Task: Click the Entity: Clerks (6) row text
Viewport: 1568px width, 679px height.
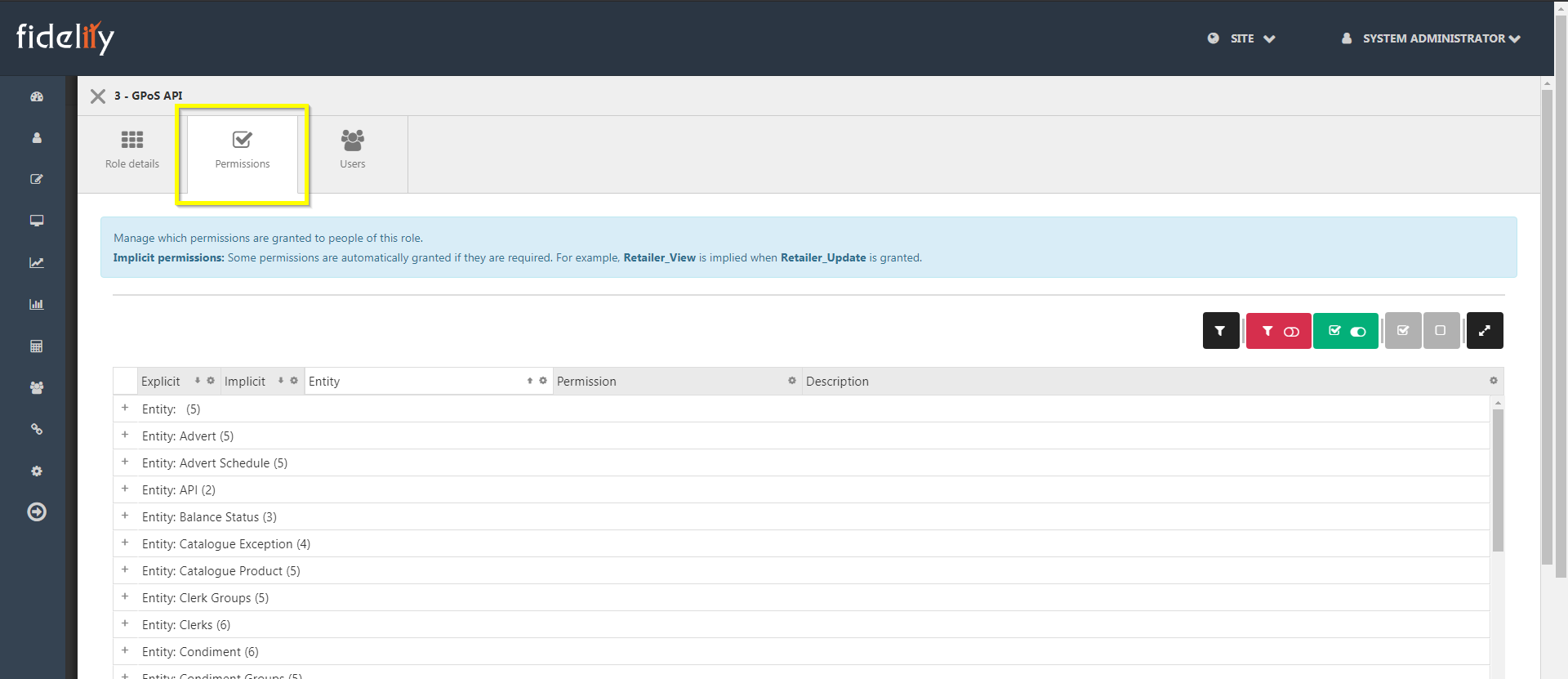Action: [186, 625]
